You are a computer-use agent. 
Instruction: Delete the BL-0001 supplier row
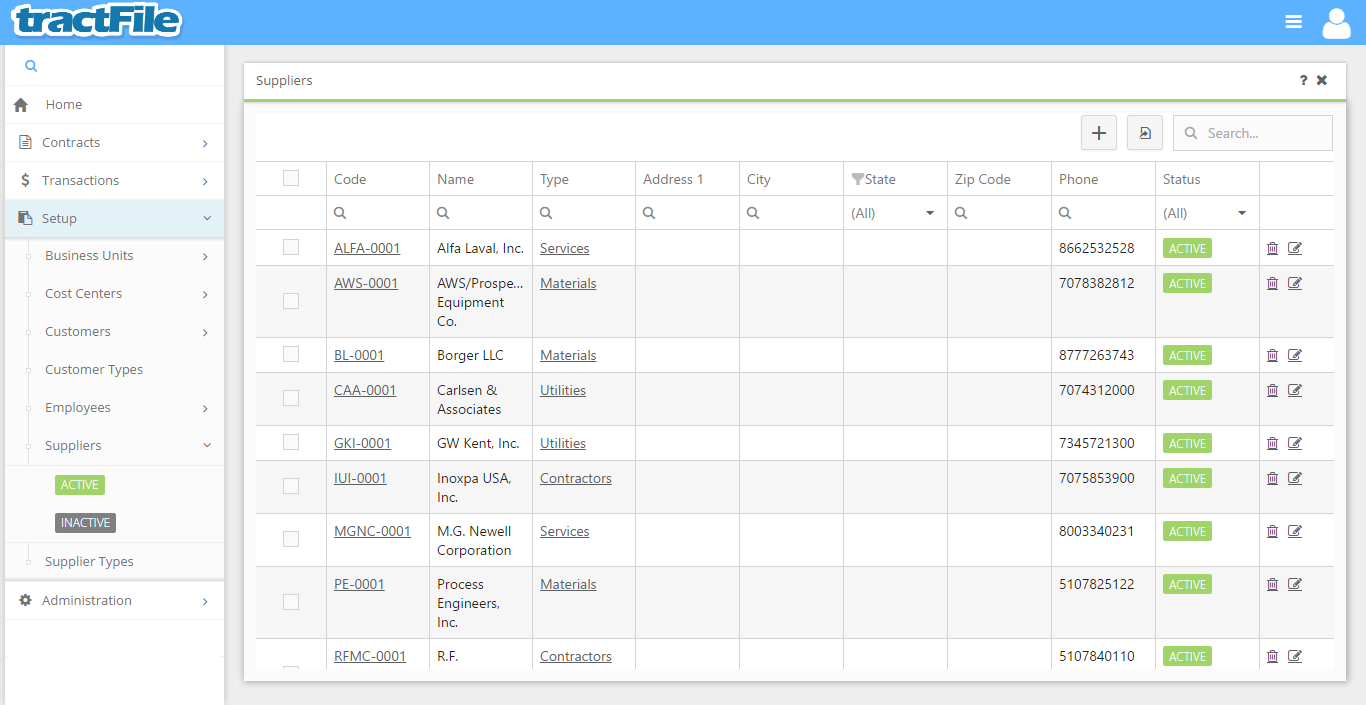click(x=1272, y=355)
